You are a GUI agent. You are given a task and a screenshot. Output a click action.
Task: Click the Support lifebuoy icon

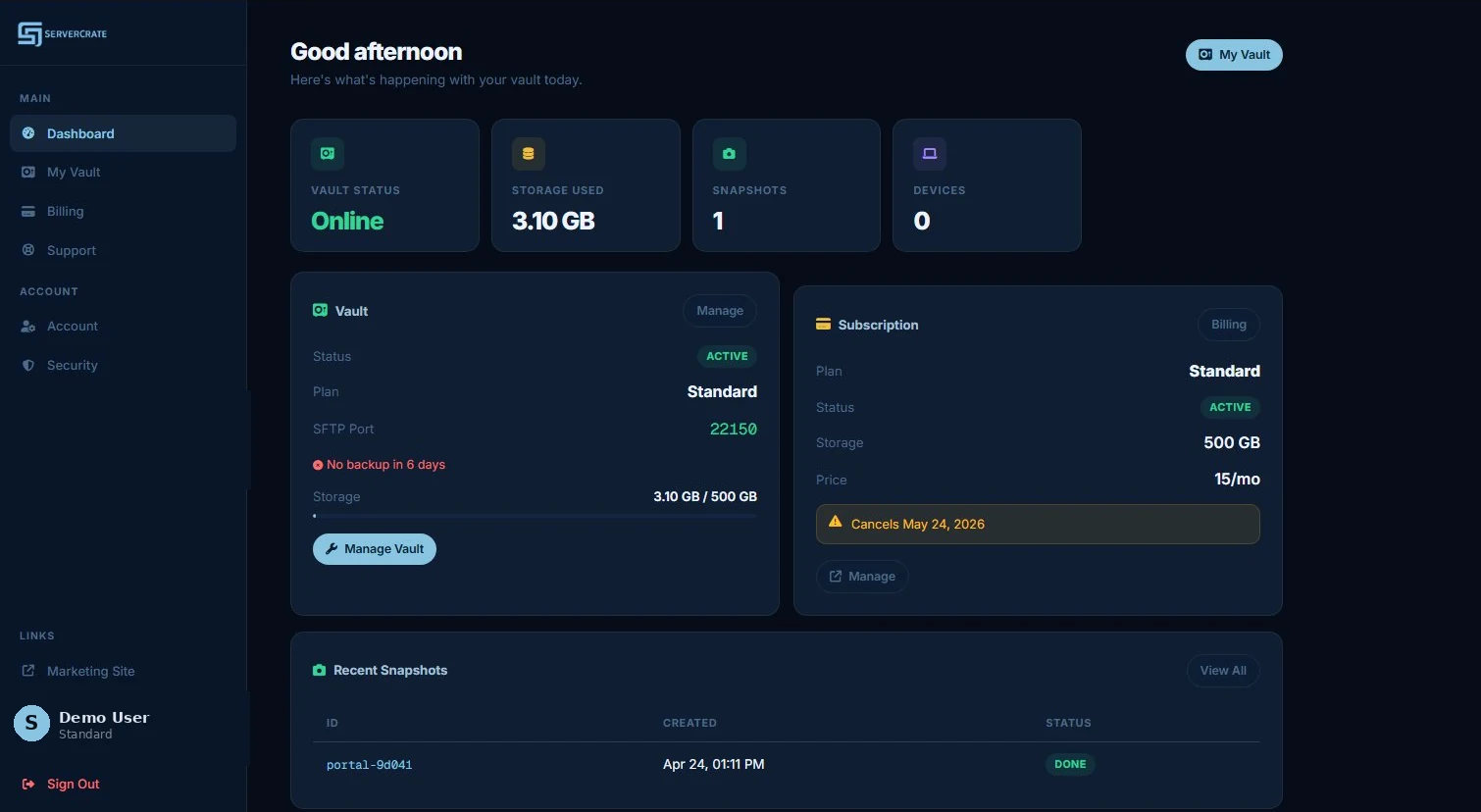pos(28,250)
